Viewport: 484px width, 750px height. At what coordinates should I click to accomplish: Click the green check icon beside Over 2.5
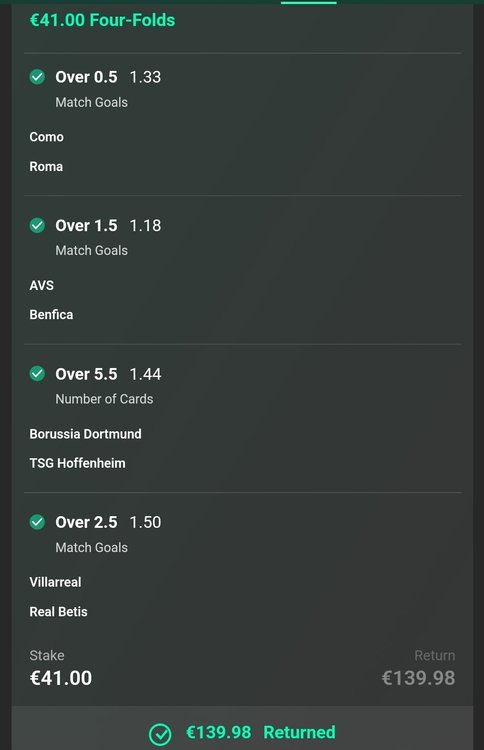tap(37, 521)
